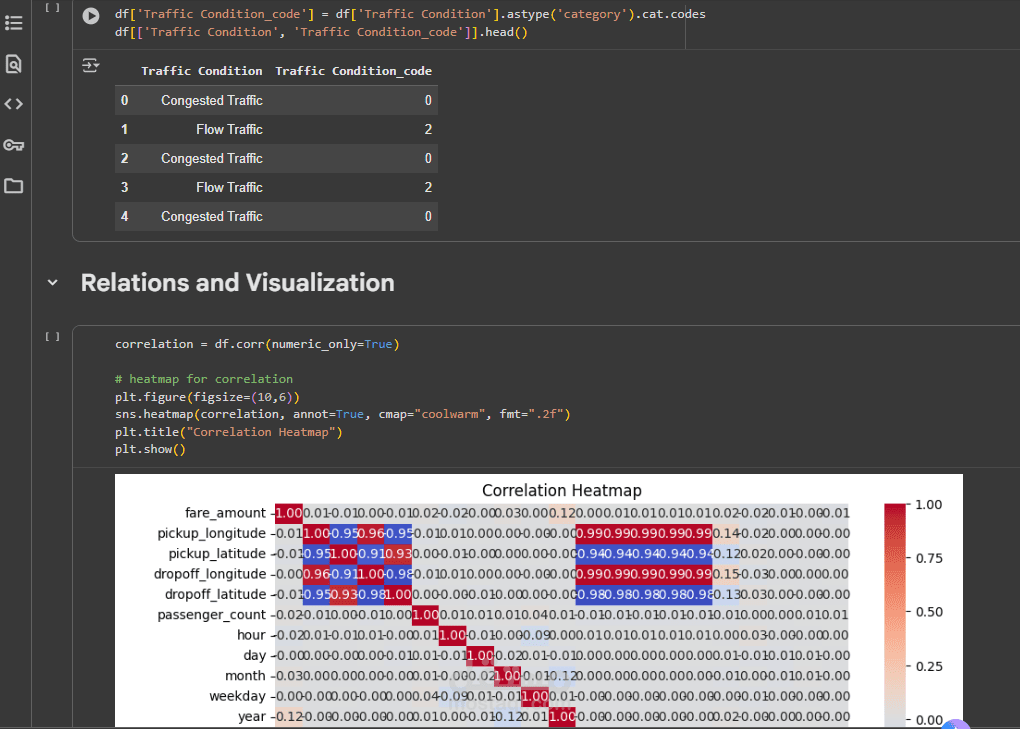Click the Traffic Condition column header
The image size is (1020, 729).
pyautogui.click(x=202, y=71)
